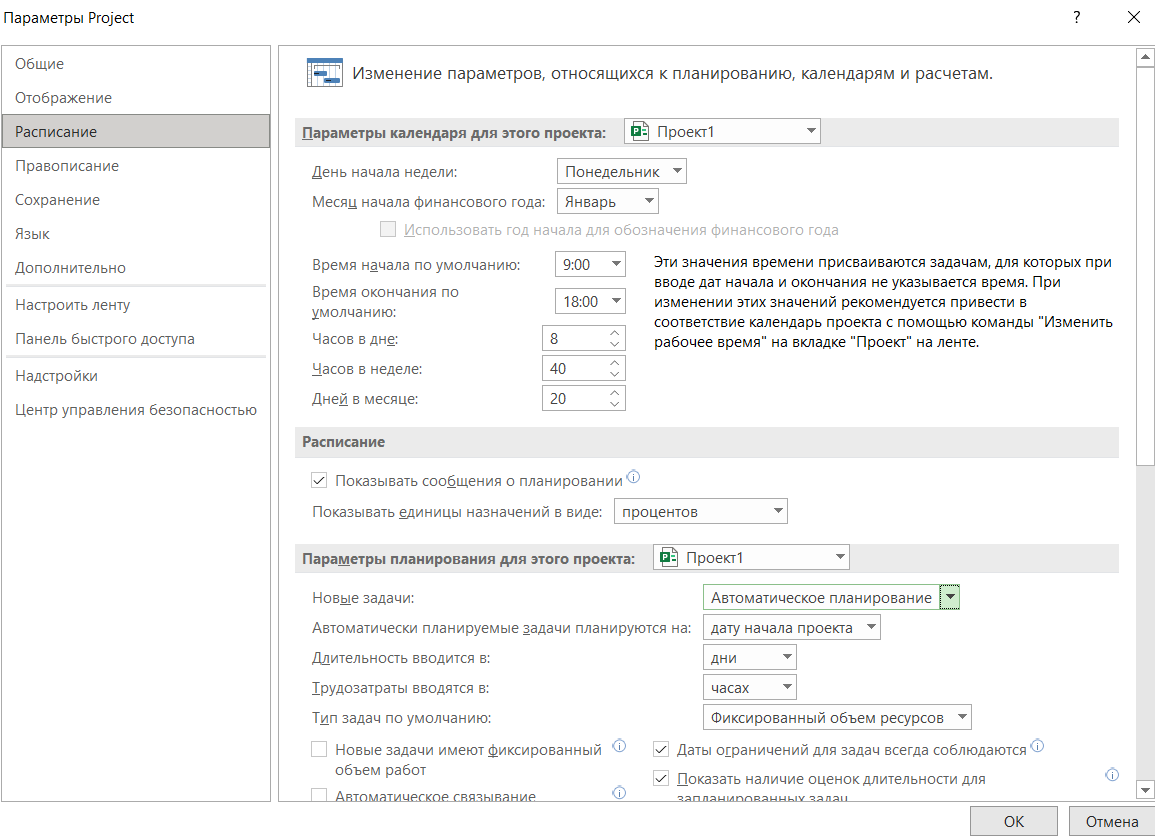The image size is (1155, 840).
Task: Click info icon next to Автоматическое связывание
Action: (x=619, y=793)
